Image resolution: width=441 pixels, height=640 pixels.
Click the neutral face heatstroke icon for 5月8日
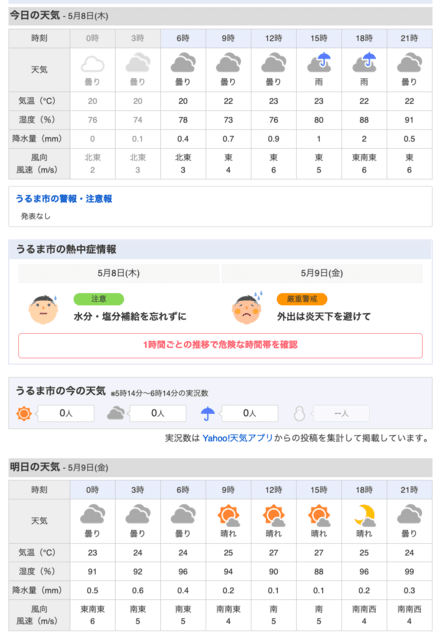[44, 309]
